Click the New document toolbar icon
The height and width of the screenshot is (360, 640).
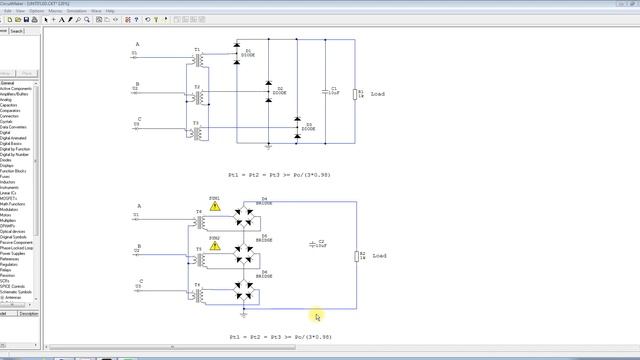point(10,20)
